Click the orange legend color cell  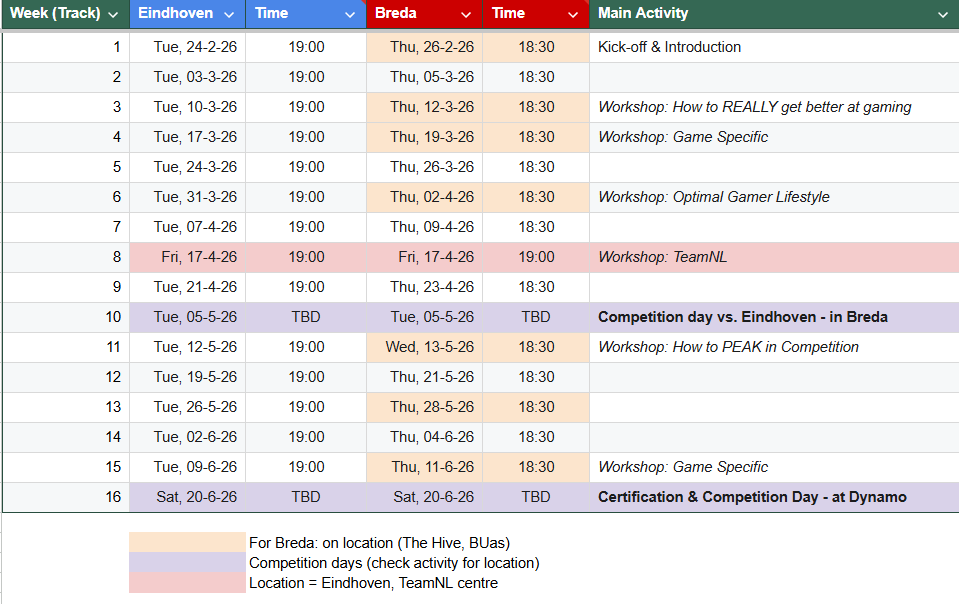click(187, 542)
